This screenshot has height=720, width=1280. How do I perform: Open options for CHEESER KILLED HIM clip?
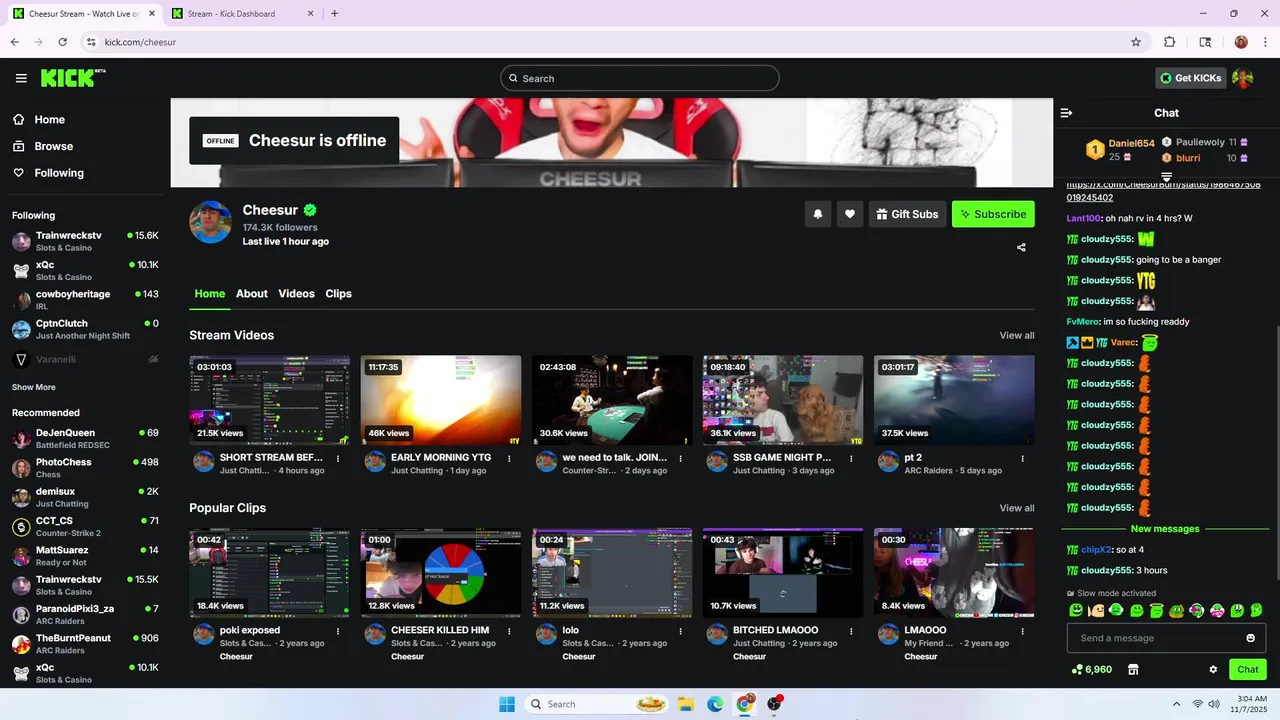point(509,632)
